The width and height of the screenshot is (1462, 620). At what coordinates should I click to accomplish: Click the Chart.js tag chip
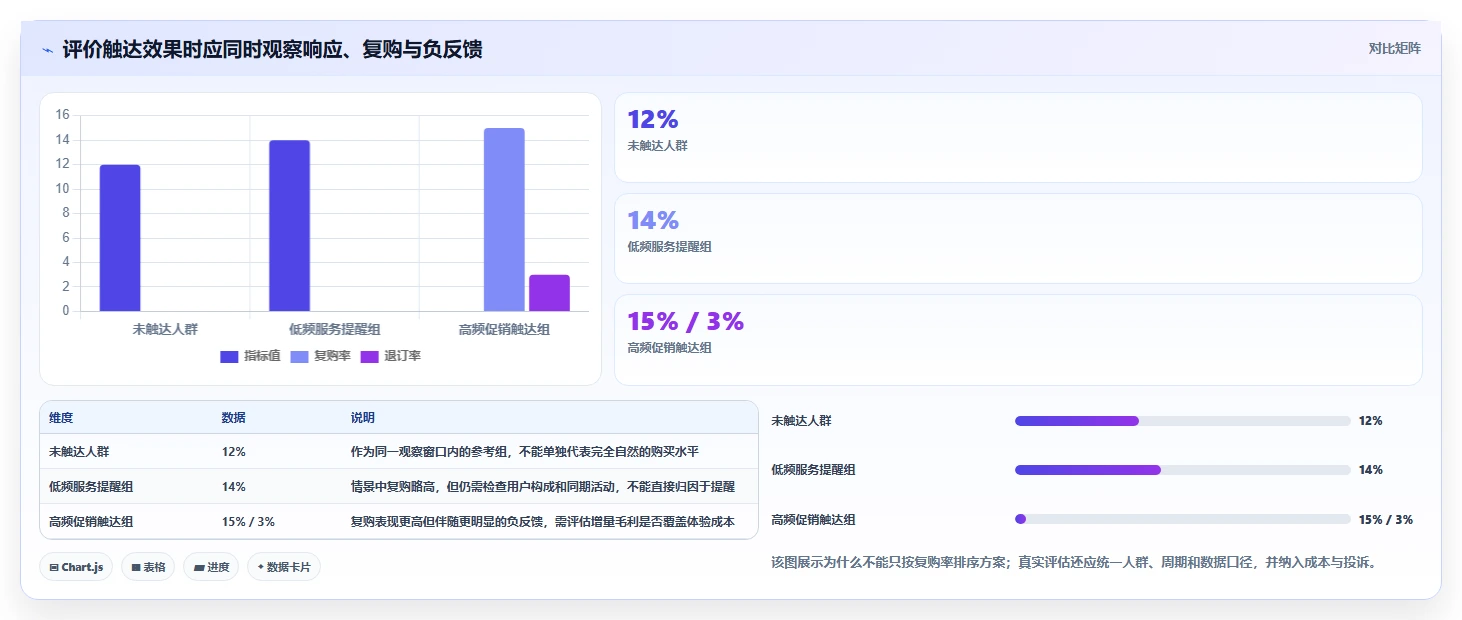[76, 567]
